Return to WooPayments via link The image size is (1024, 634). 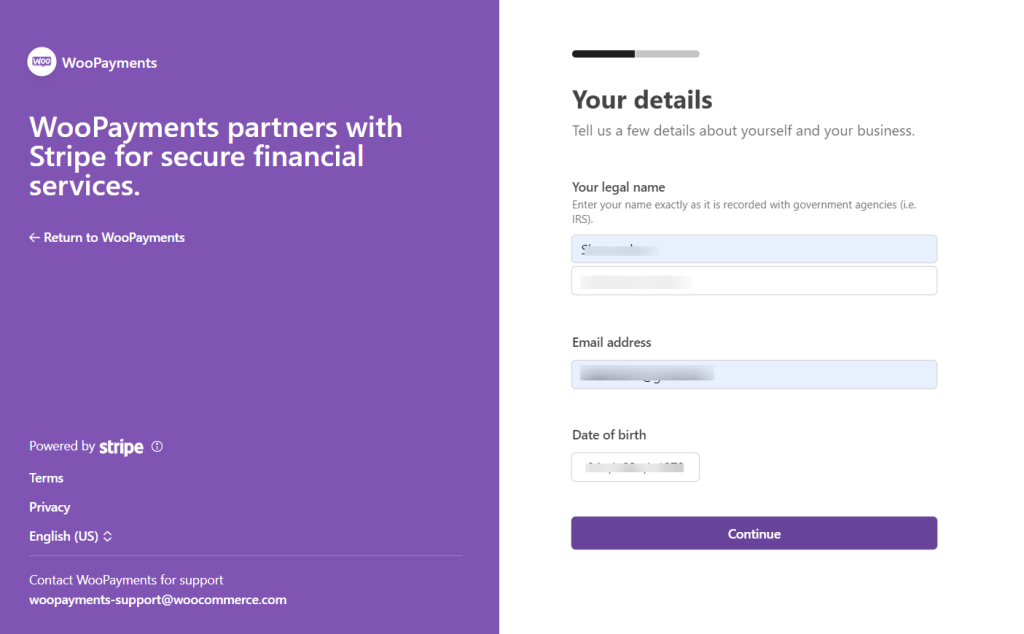pos(114,238)
